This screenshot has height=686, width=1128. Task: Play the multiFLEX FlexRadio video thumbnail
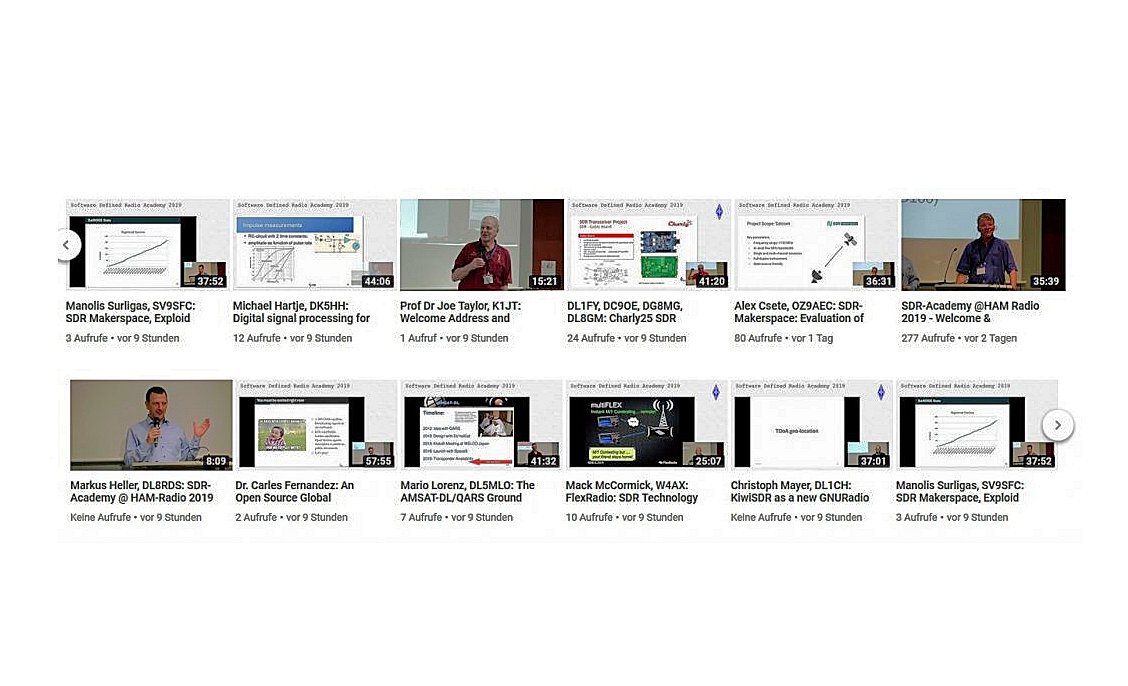click(x=646, y=425)
